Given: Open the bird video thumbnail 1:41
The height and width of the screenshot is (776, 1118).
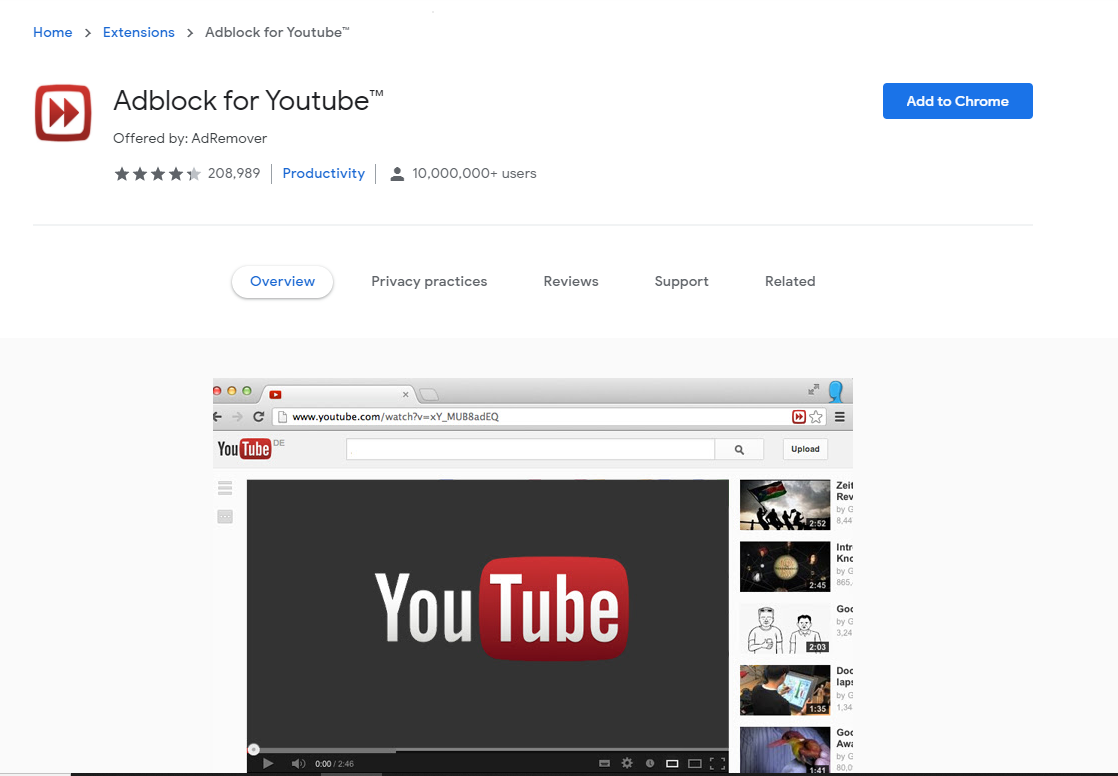Looking at the screenshot, I should (785, 750).
